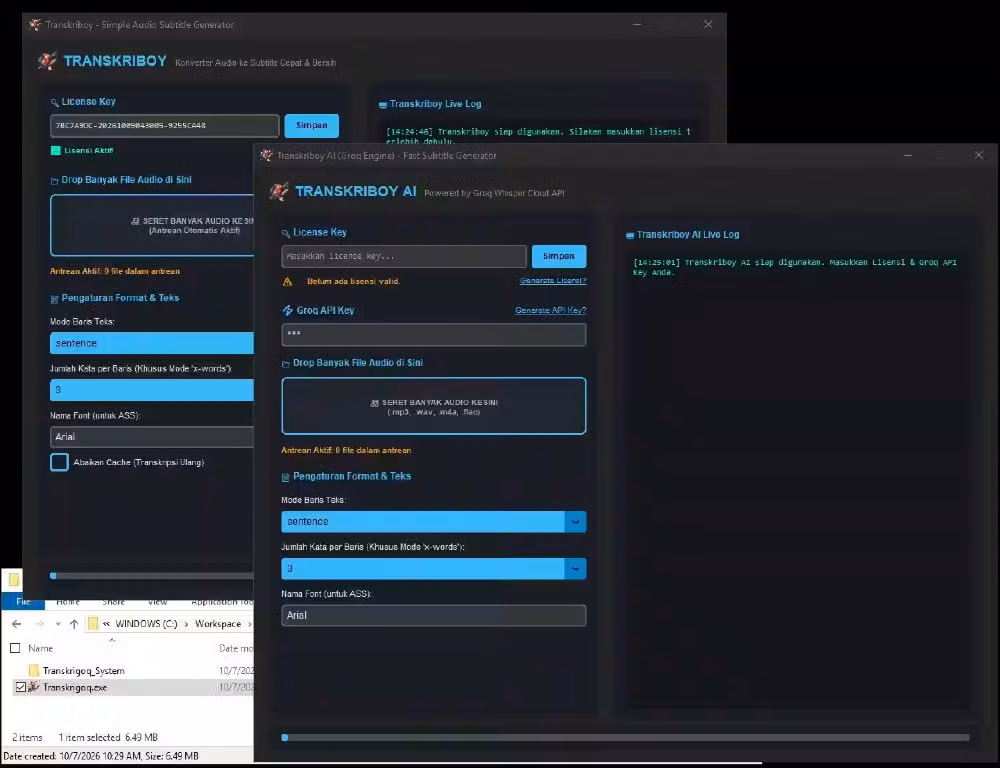The width and height of the screenshot is (1000, 768).
Task: Click Workspace breadcrumb in address bar
Action: tap(218, 624)
